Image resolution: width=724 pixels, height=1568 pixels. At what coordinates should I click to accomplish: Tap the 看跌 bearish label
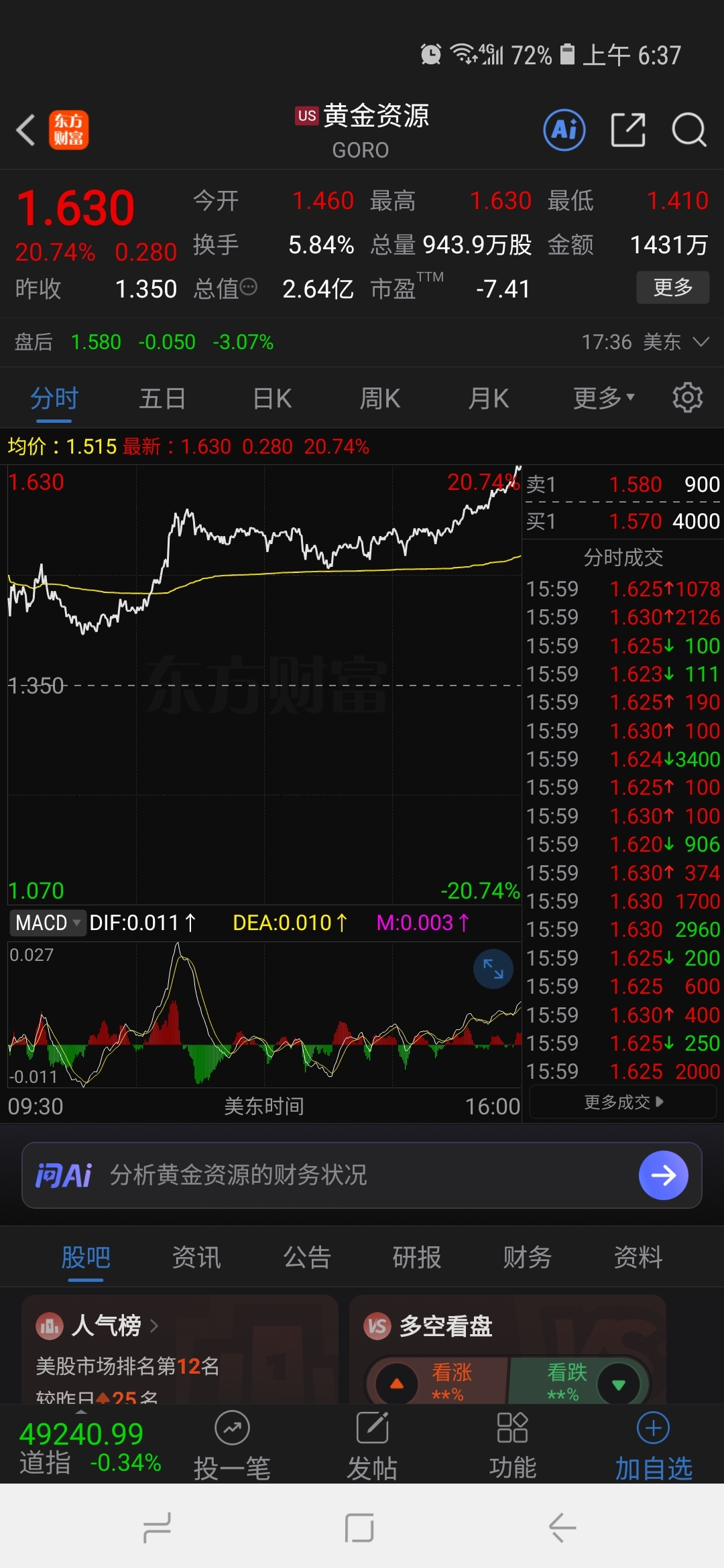click(567, 1372)
